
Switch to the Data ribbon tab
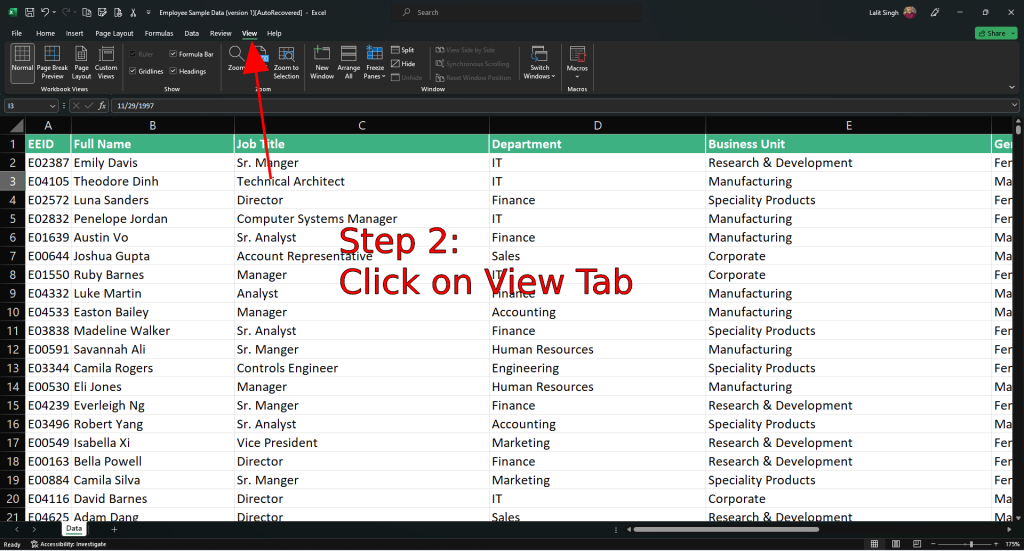click(x=191, y=33)
